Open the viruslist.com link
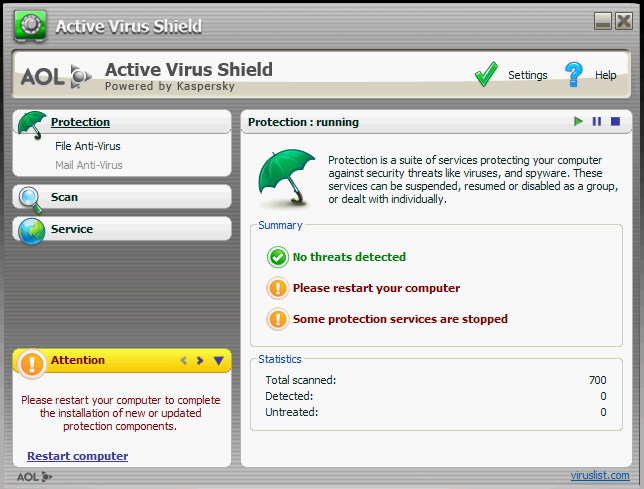This screenshot has width=644, height=489. click(x=600, y=475)
